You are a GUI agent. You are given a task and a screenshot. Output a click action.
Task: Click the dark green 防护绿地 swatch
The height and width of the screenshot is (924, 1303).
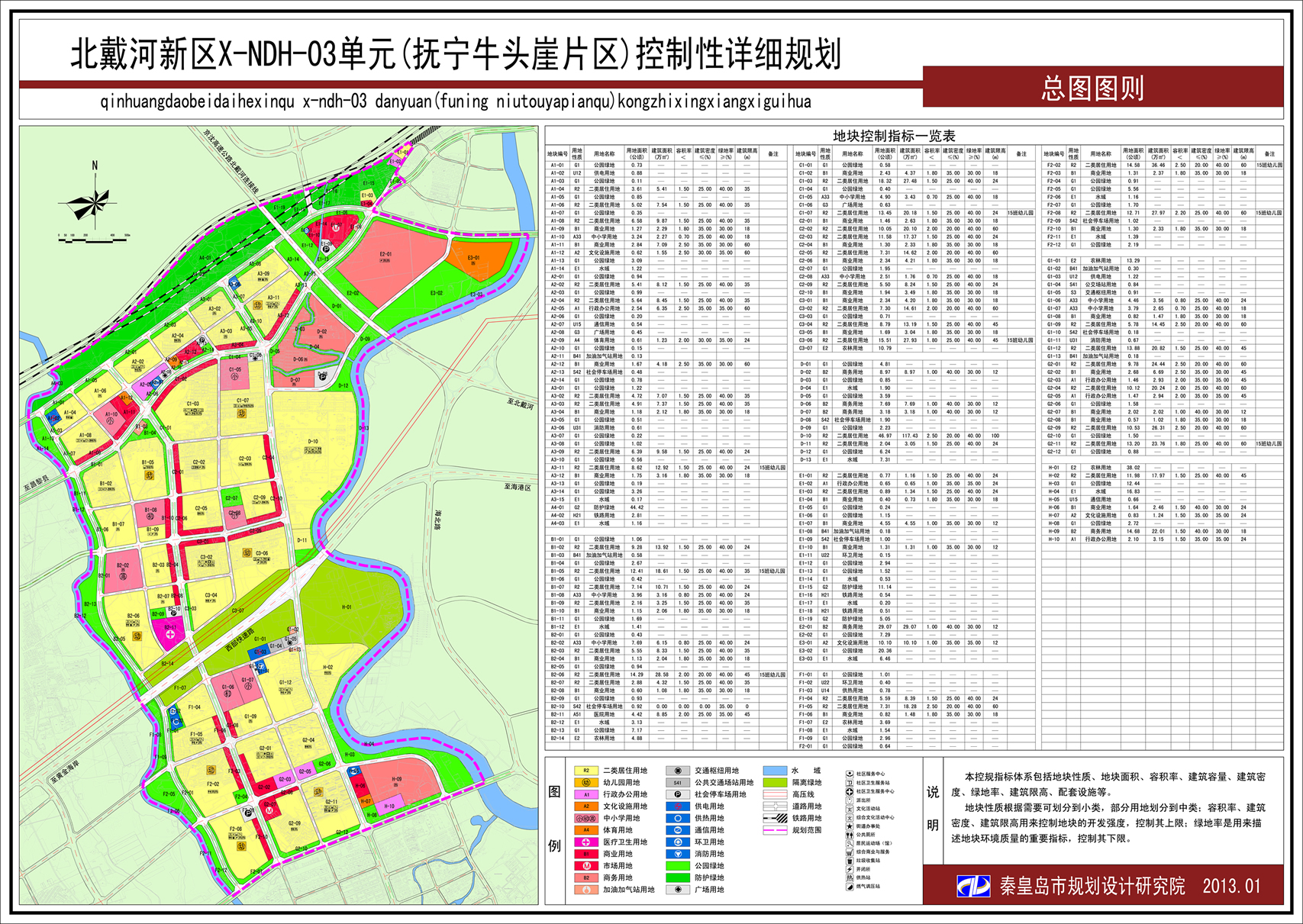coord(678,877)
